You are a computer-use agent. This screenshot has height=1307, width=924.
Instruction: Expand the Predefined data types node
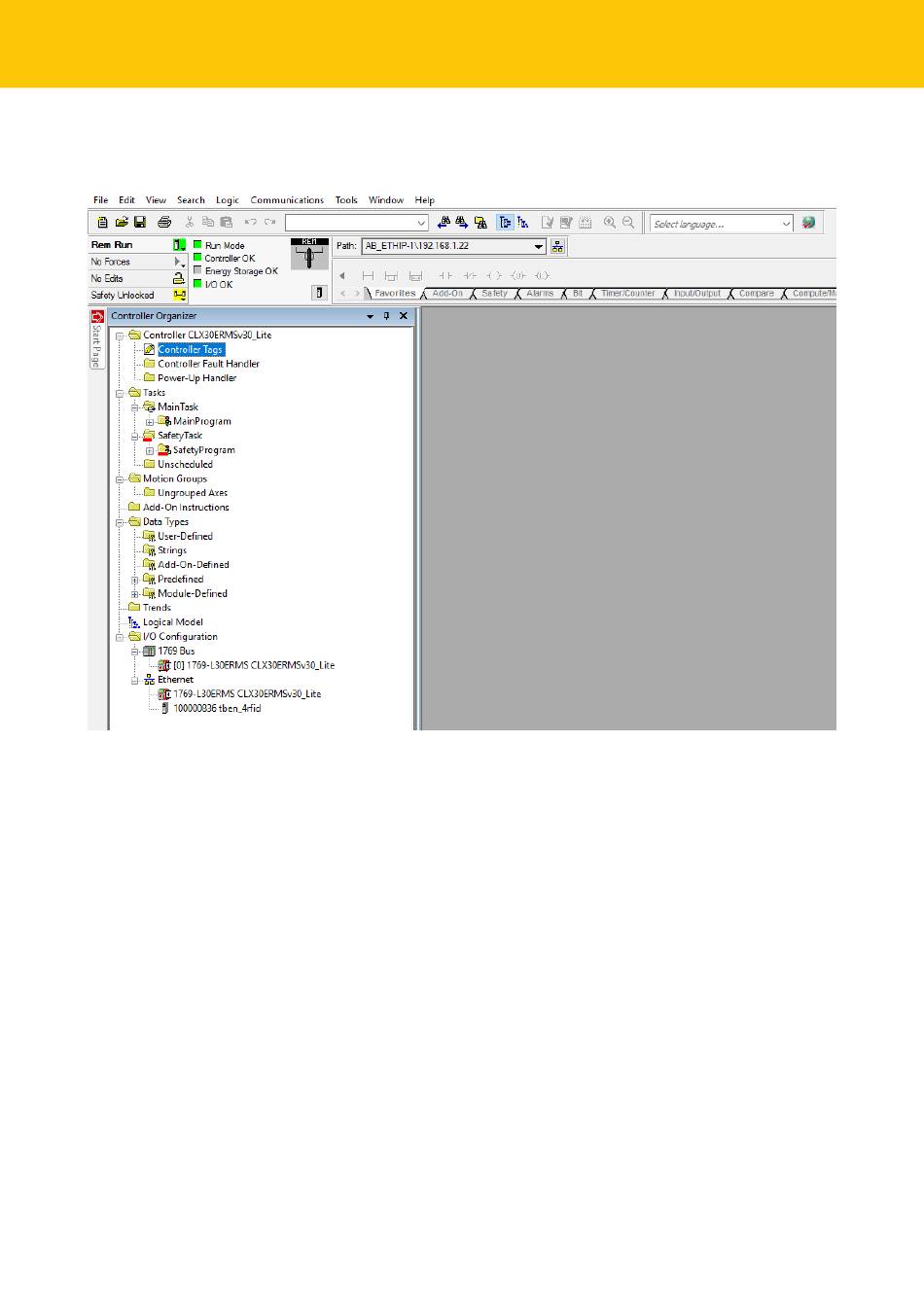(135, 580)
